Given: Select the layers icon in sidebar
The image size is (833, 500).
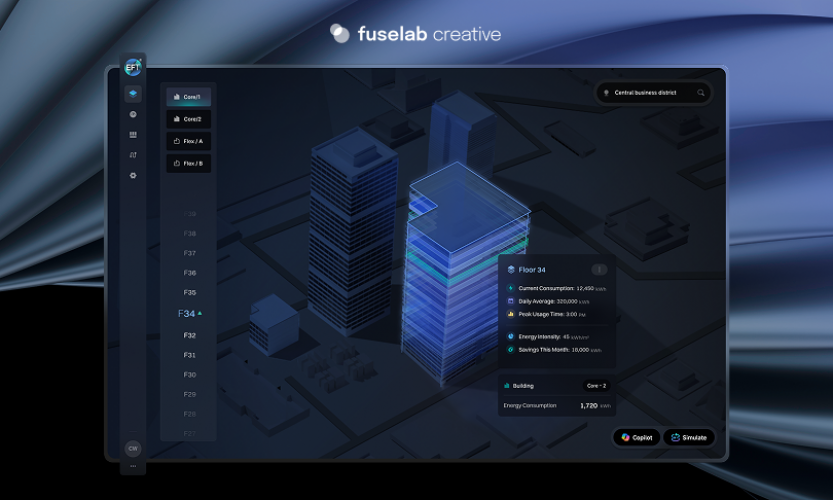Looking at the screenshot, I should (x=133, y=94).
